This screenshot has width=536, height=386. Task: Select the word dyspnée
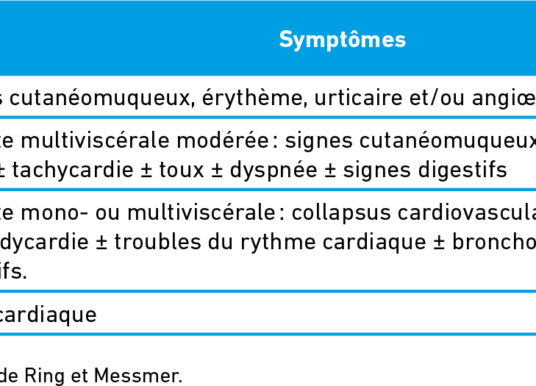pos(273,170)
